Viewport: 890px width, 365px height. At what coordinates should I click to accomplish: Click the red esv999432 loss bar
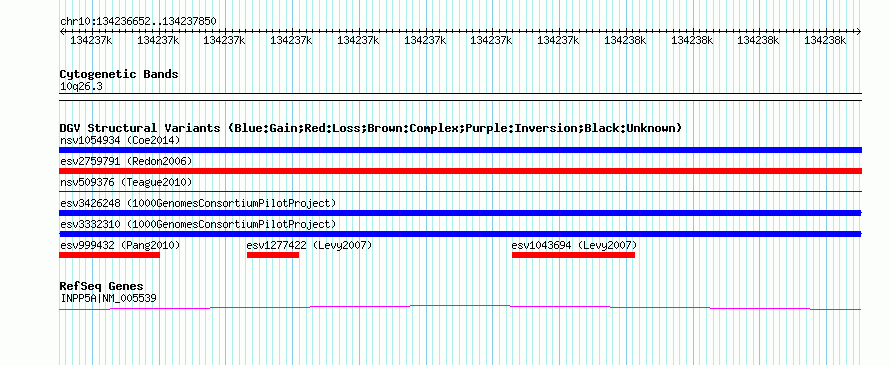pyautogui.click(x=110, y=255)
